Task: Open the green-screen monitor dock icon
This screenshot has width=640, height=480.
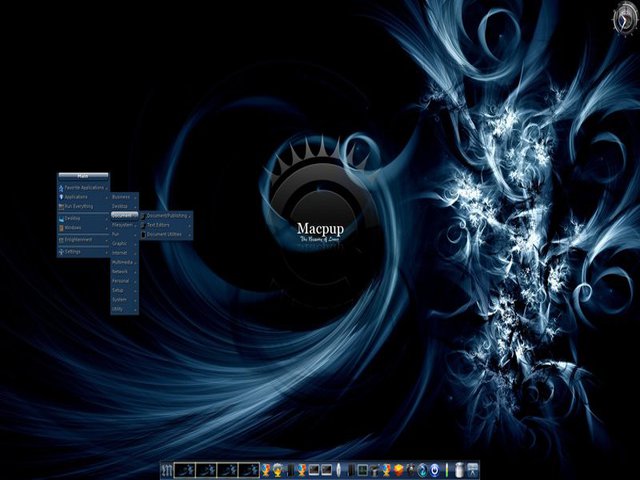Action: tap(362, 470)
